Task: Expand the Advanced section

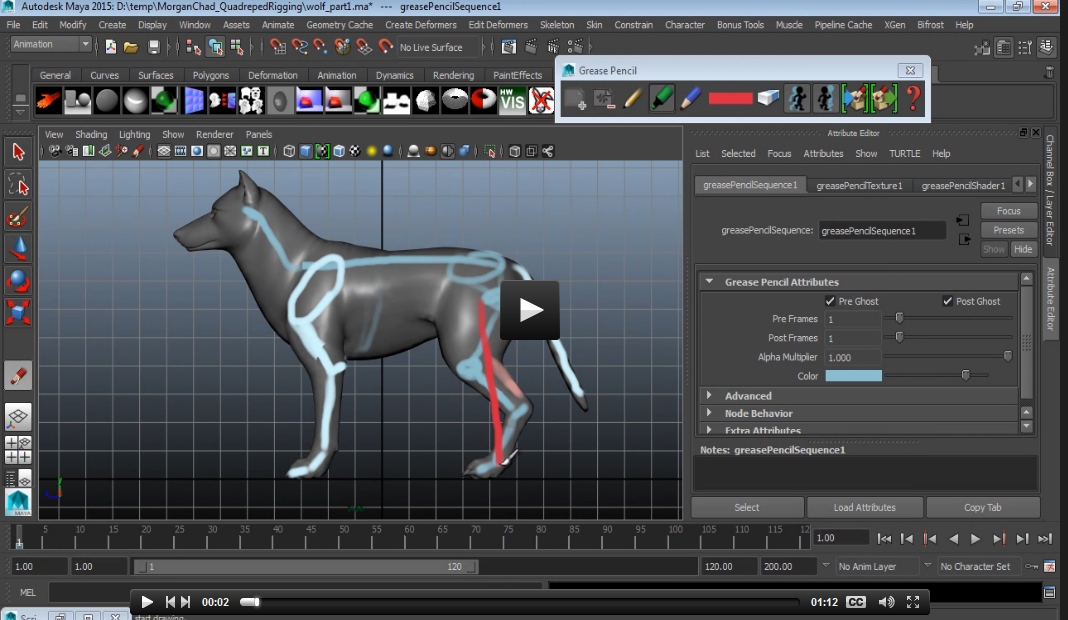Action: tap(709, 395)
